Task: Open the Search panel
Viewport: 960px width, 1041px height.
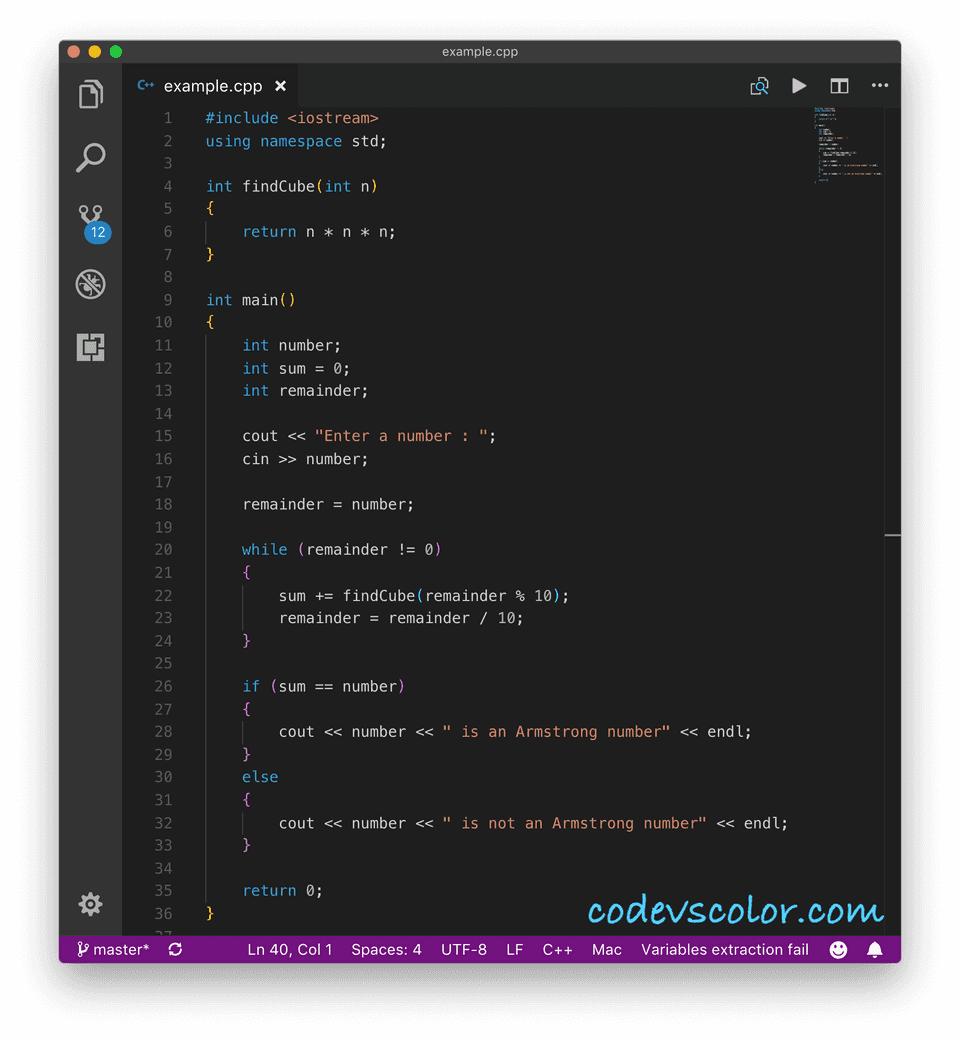Action: pos(90,157)
